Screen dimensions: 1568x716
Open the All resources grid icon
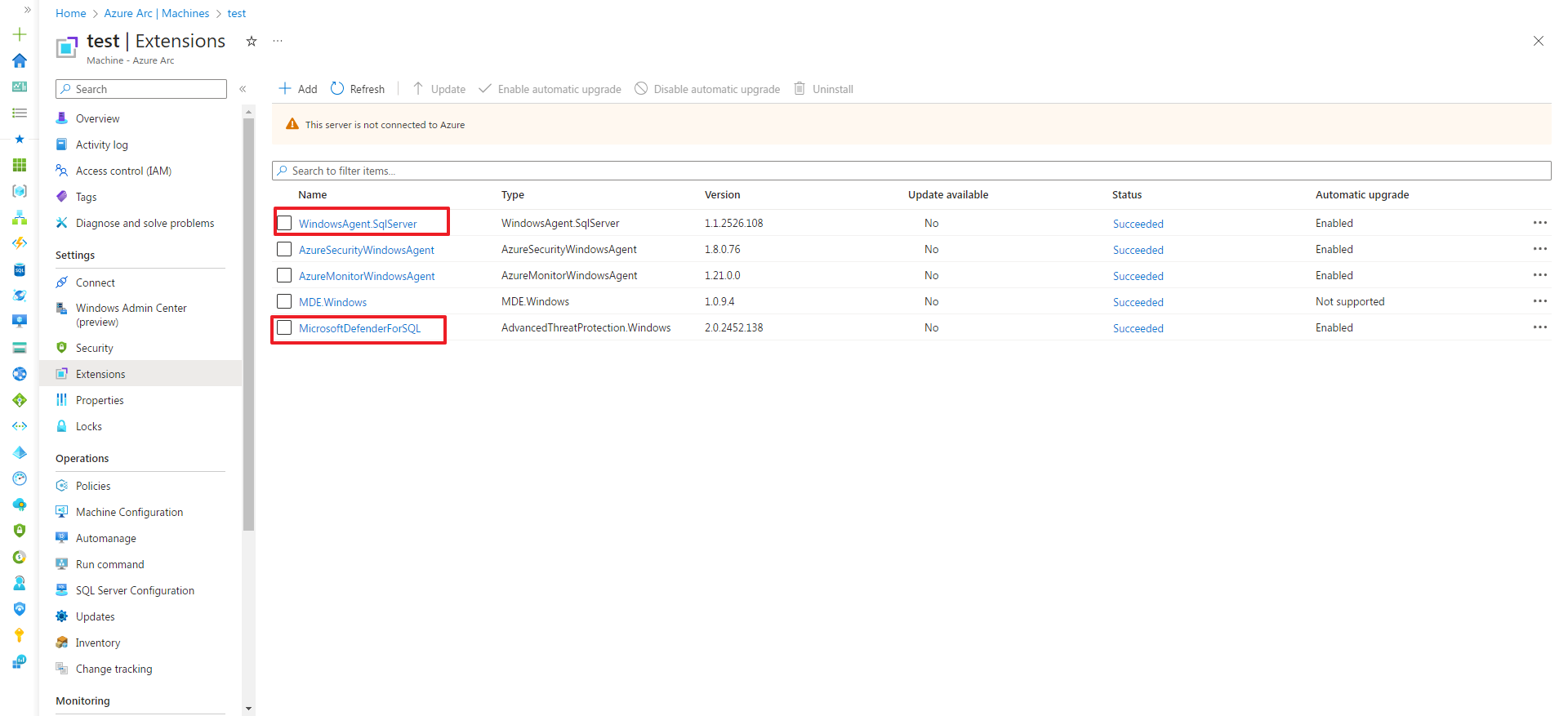coord(20,165)
